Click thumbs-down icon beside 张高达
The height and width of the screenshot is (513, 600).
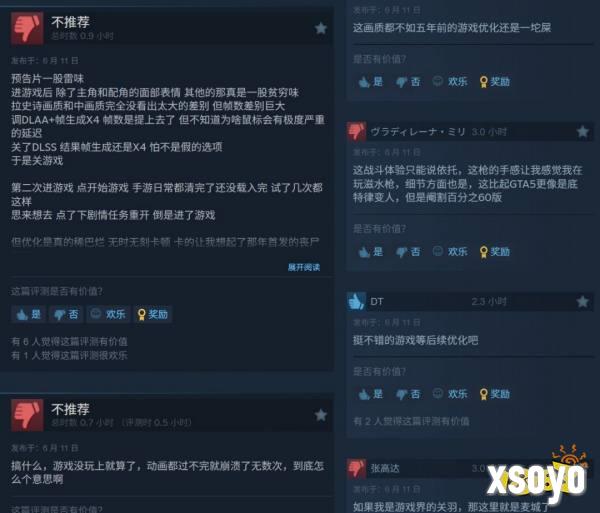click(356, 468)
